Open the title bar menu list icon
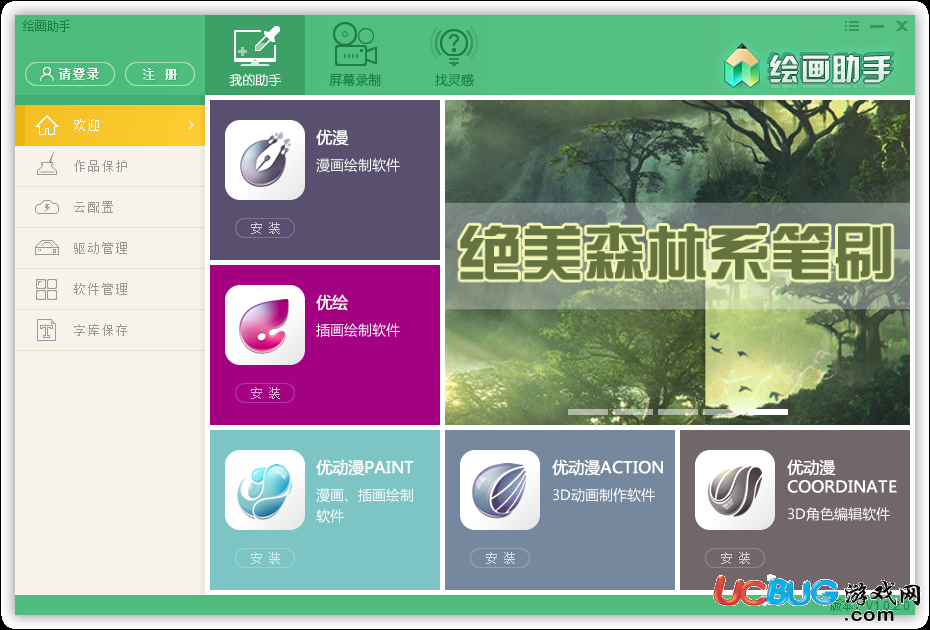 pyautogui.click(x=852, y=26)
